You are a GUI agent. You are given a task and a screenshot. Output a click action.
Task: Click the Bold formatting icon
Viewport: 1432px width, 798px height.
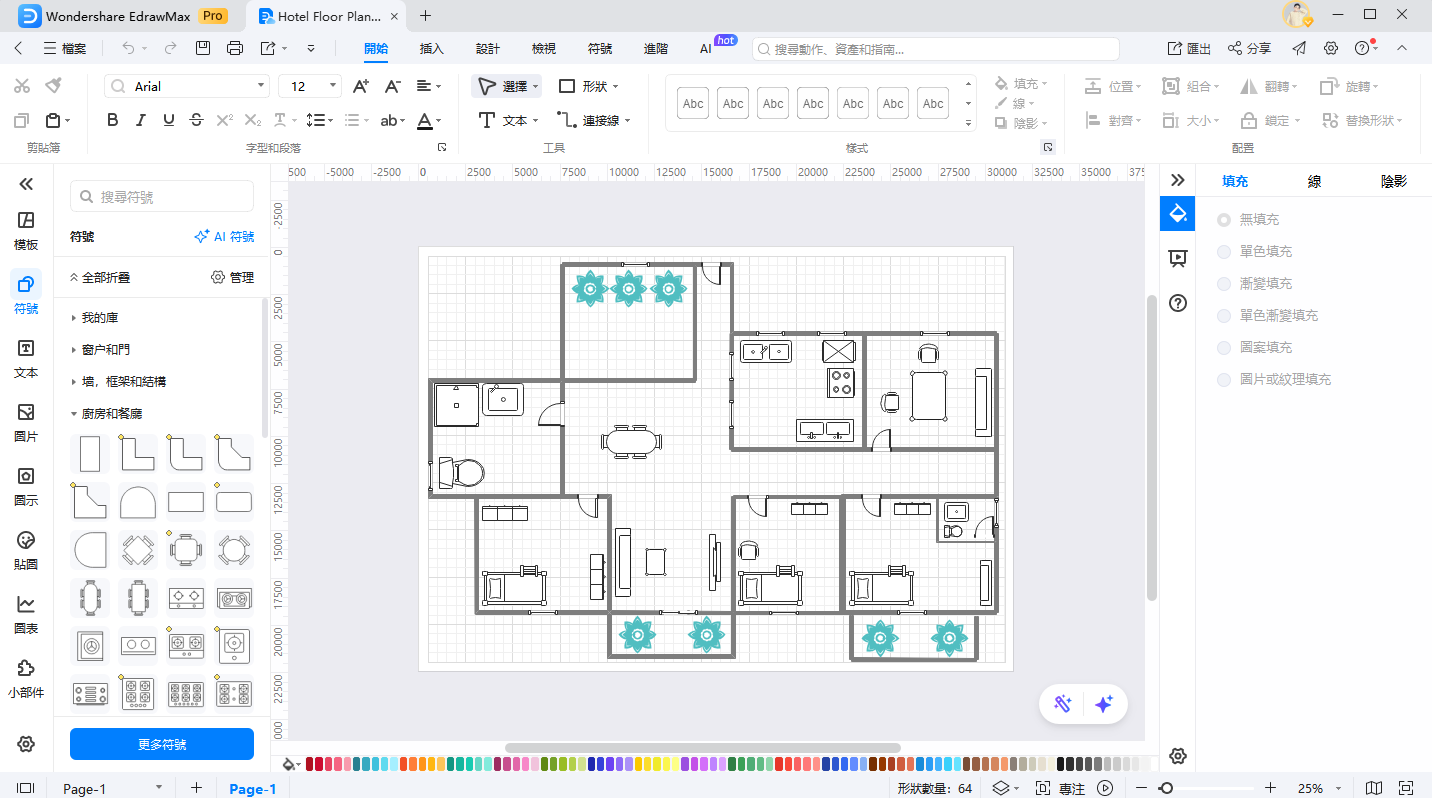(x=113, y=120)
